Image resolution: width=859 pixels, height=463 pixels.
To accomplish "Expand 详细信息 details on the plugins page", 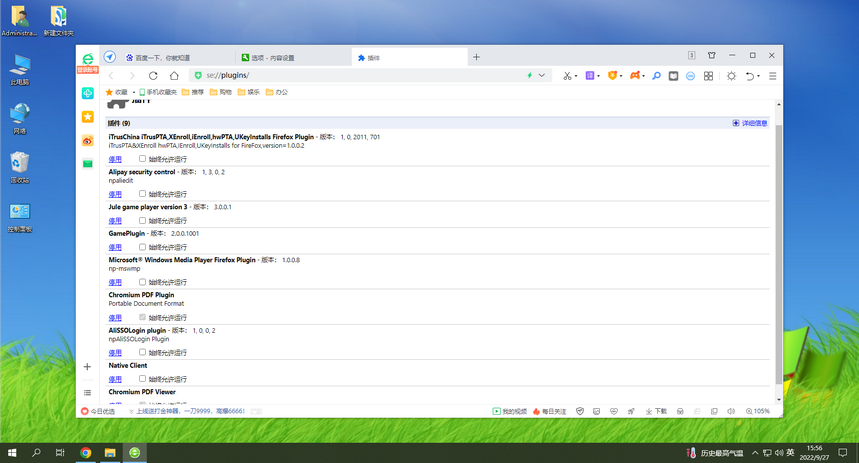I will point(750,123).
